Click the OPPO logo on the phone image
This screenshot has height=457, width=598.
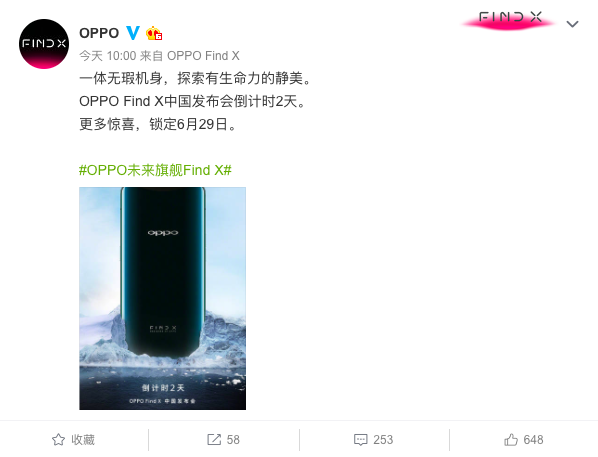pyautogui.click(x=163, y=233)
